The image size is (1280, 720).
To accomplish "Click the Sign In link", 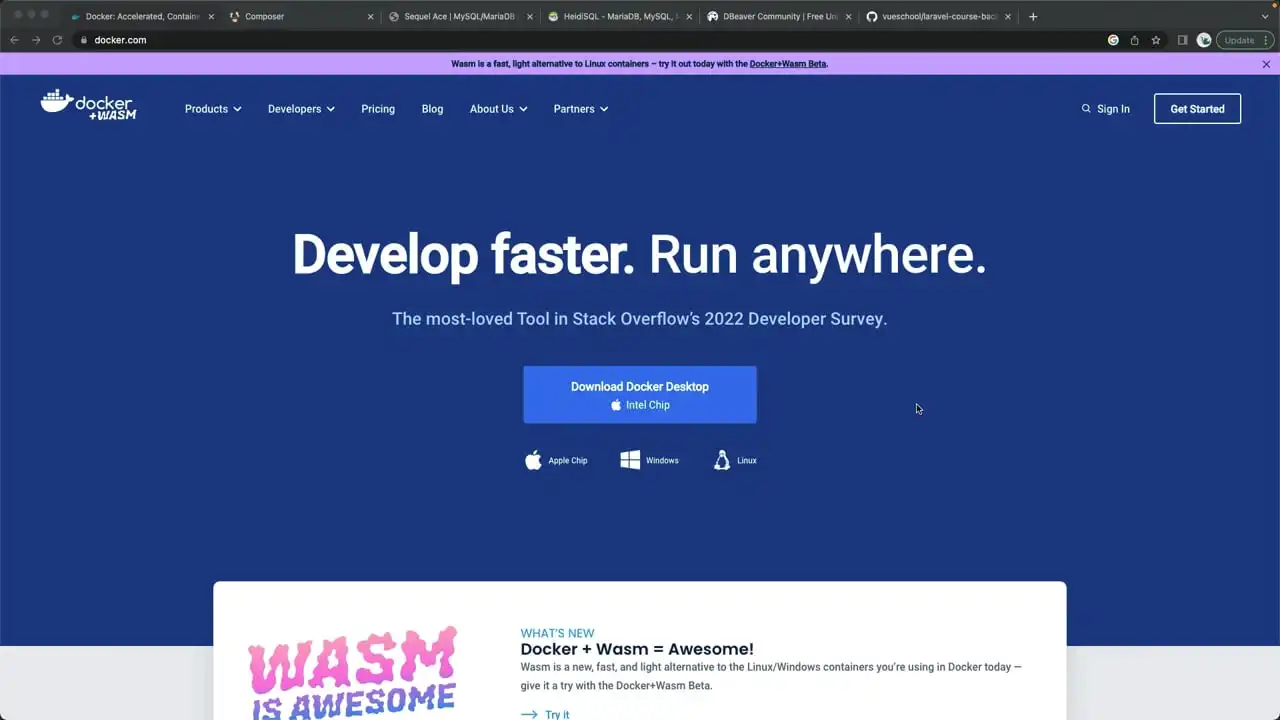I will click(1113, 109).
